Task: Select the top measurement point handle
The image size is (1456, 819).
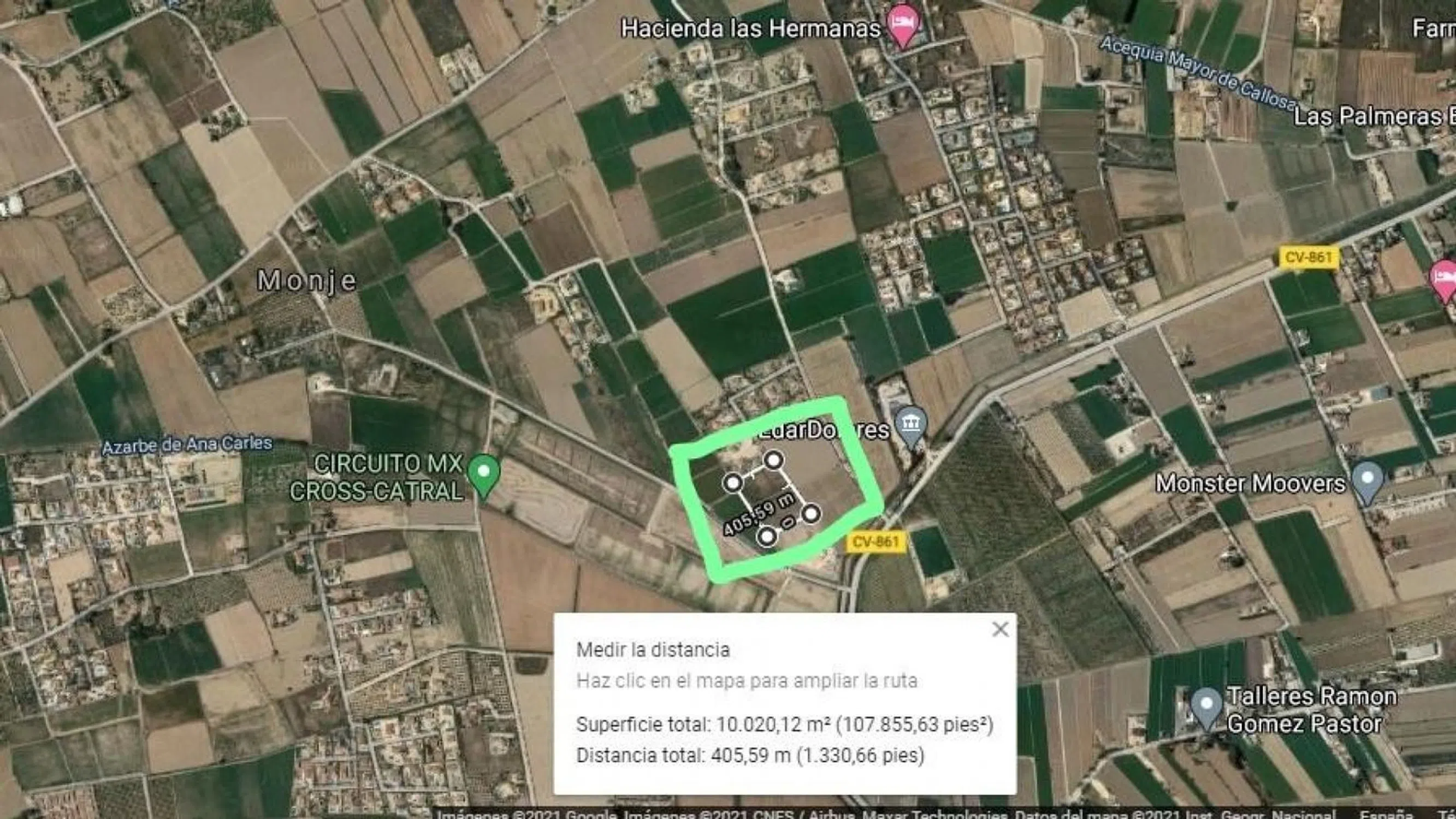Action: click(x=773, y=460)
